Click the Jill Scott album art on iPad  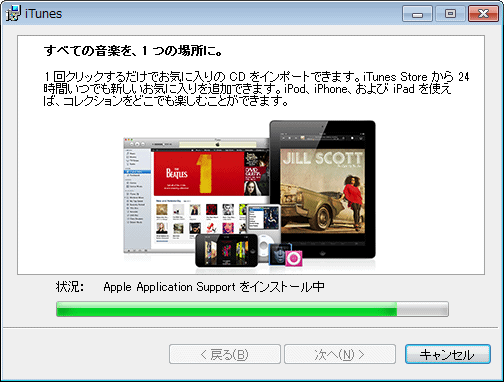[322, 191]
